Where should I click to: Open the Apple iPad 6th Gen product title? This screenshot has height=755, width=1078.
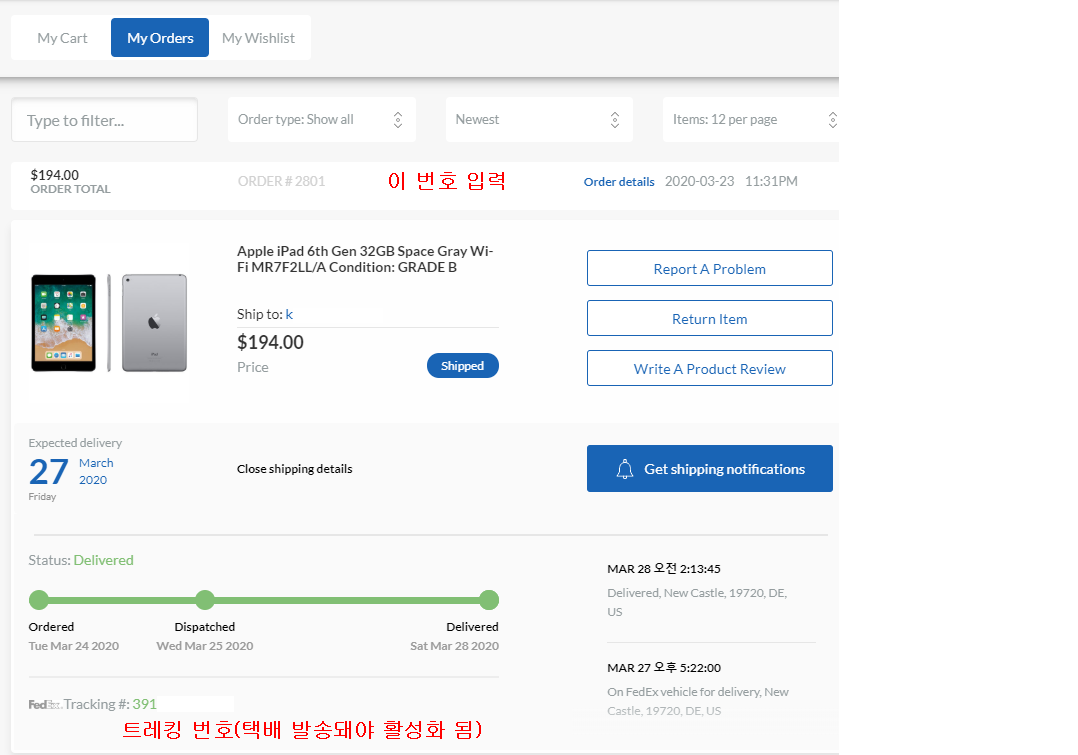[365, 259]
